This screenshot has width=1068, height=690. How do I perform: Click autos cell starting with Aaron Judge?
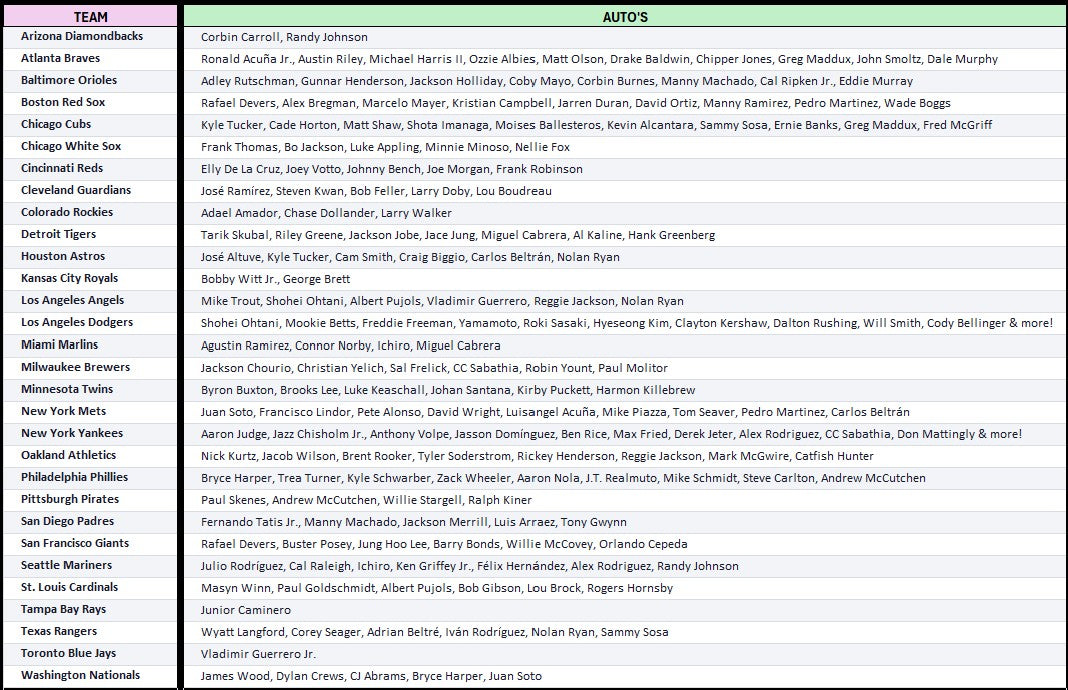coord(625,434)
